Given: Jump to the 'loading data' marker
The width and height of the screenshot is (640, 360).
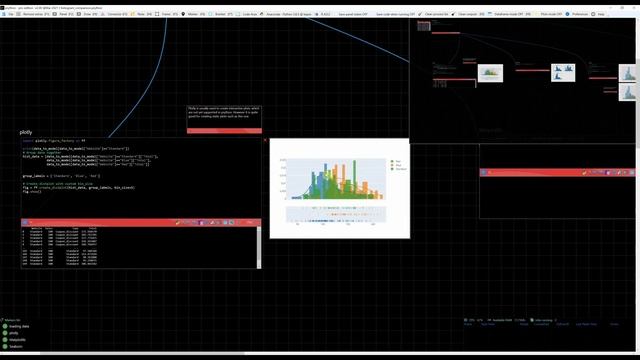Looking at the screenshot, I should click(16, 327).
